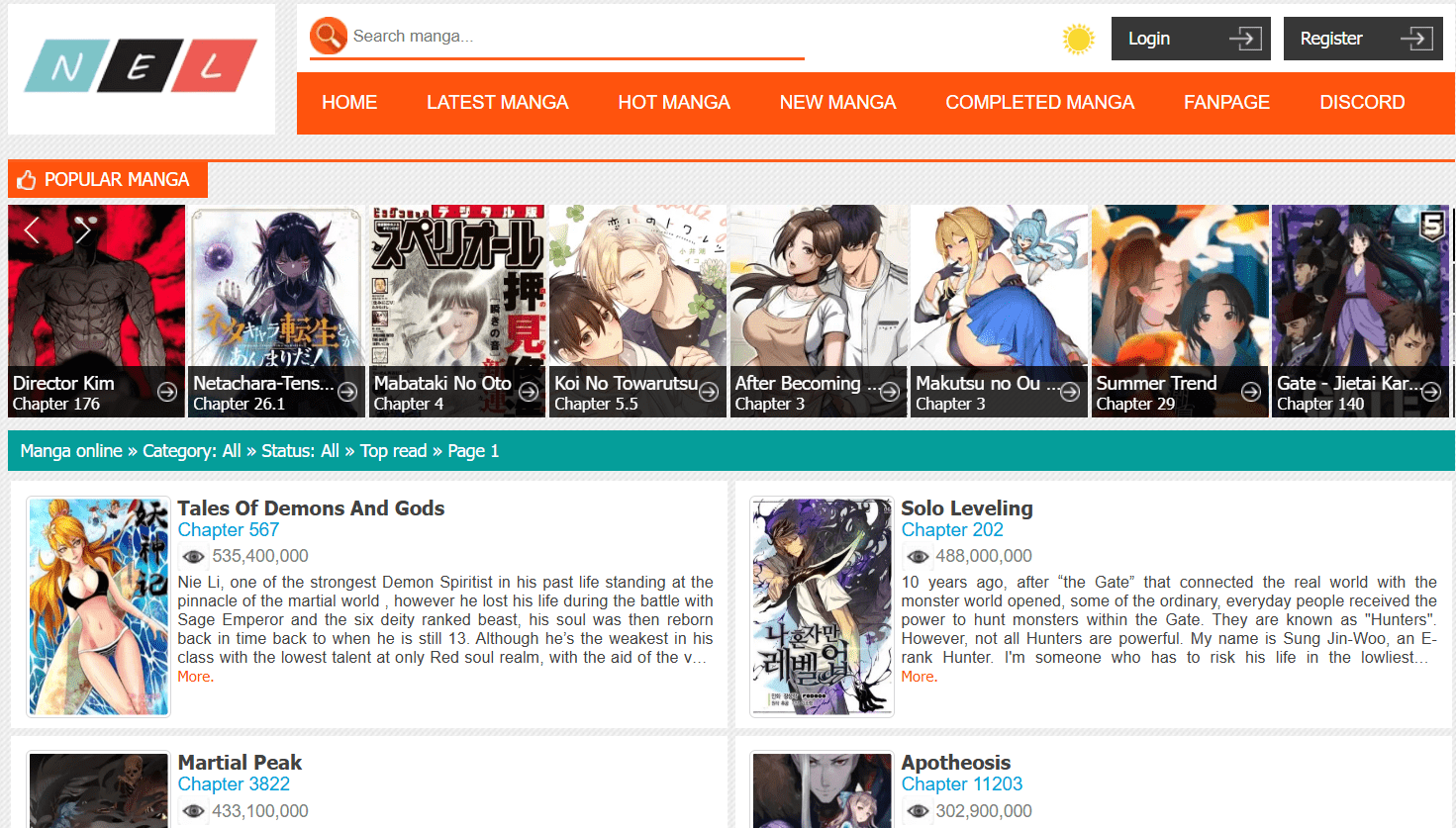Select COMPLETED MANGA menu item

(1040, 103)
